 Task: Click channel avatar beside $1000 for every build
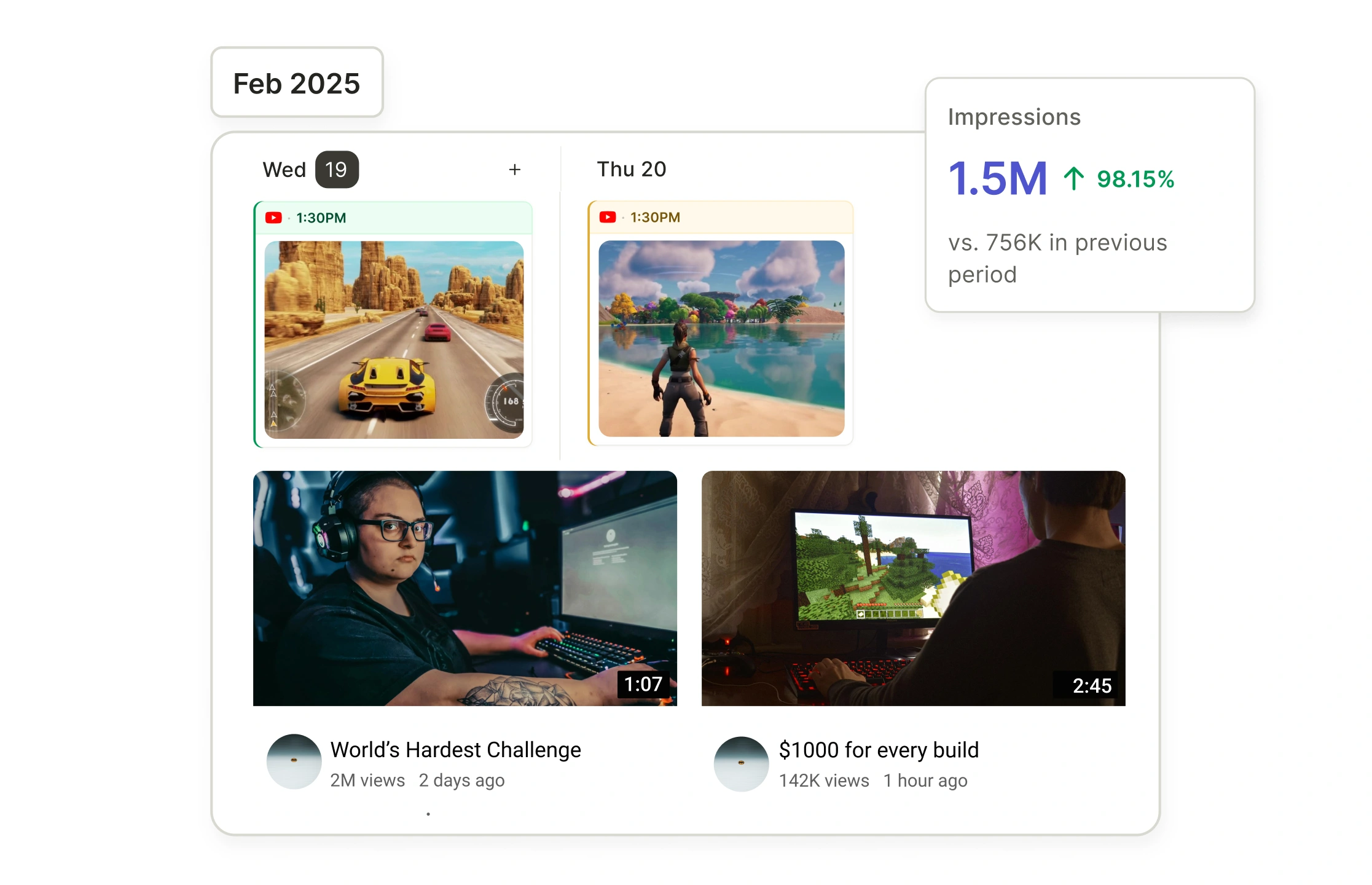click(x=741, y=763)
